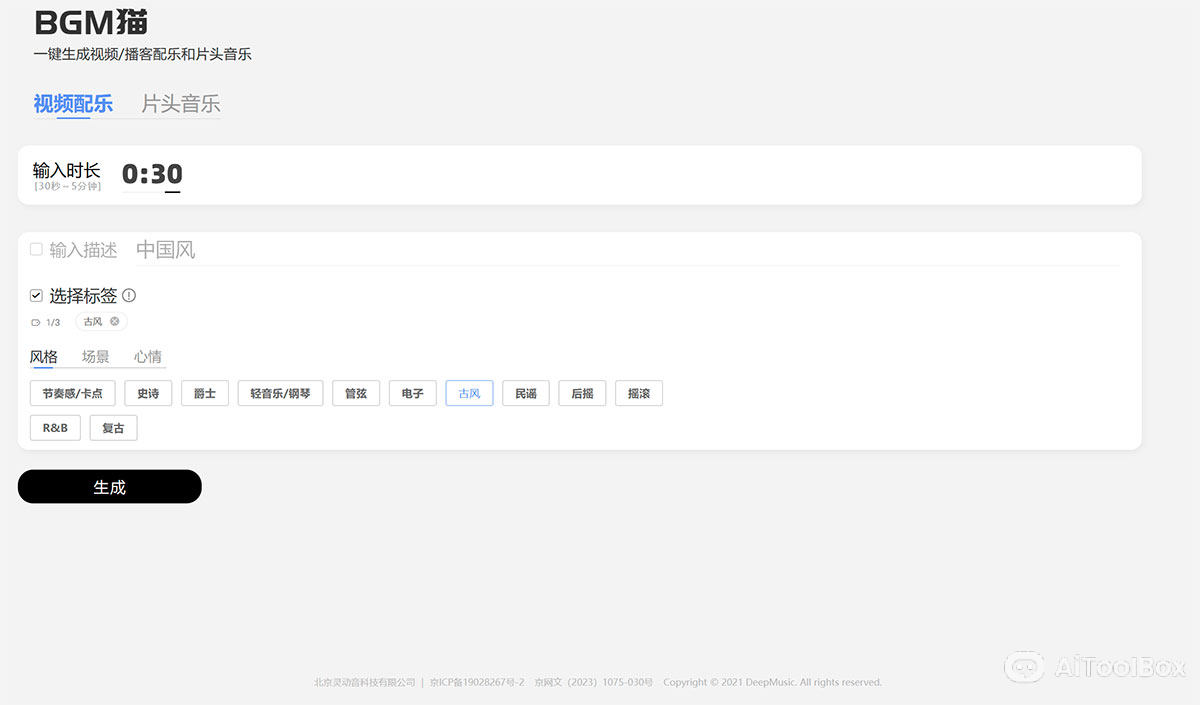Remove the 古风 tag with its x icon
Viewport: 1200px width, 705px height.
point(115,322)
